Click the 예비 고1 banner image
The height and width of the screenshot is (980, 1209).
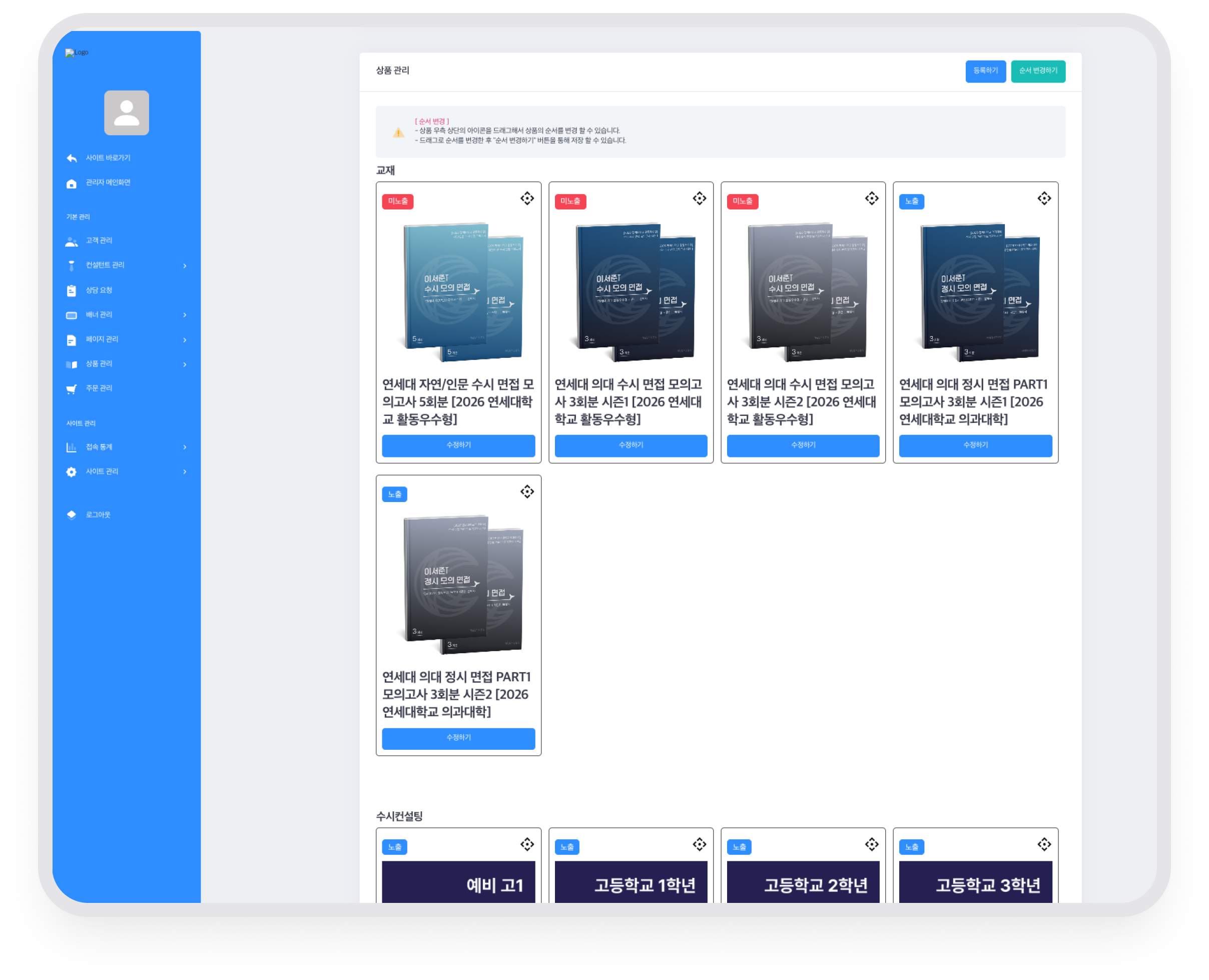[458, 882]
